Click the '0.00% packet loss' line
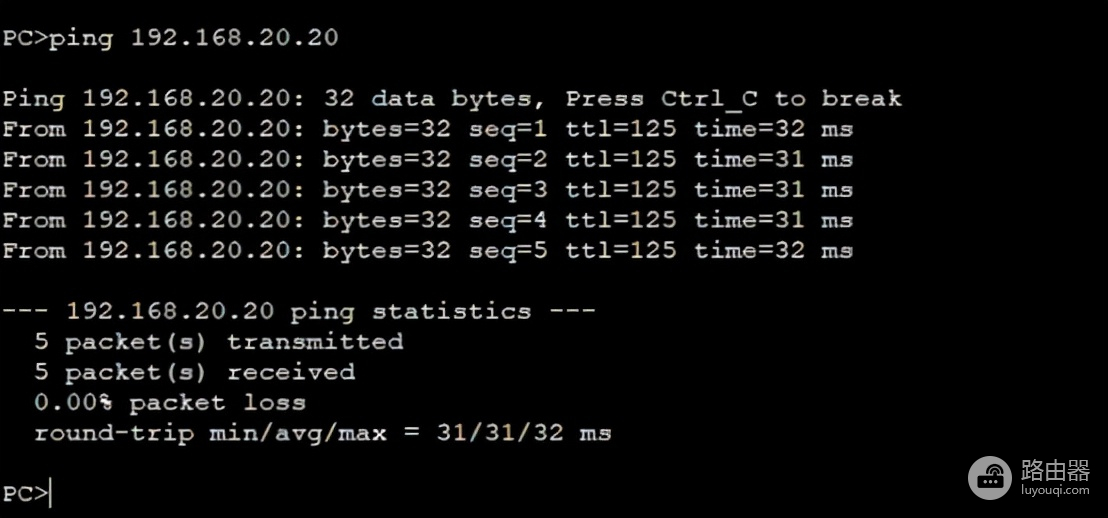1108x518 pixels. pyautogui.click(x=169, y=403)
